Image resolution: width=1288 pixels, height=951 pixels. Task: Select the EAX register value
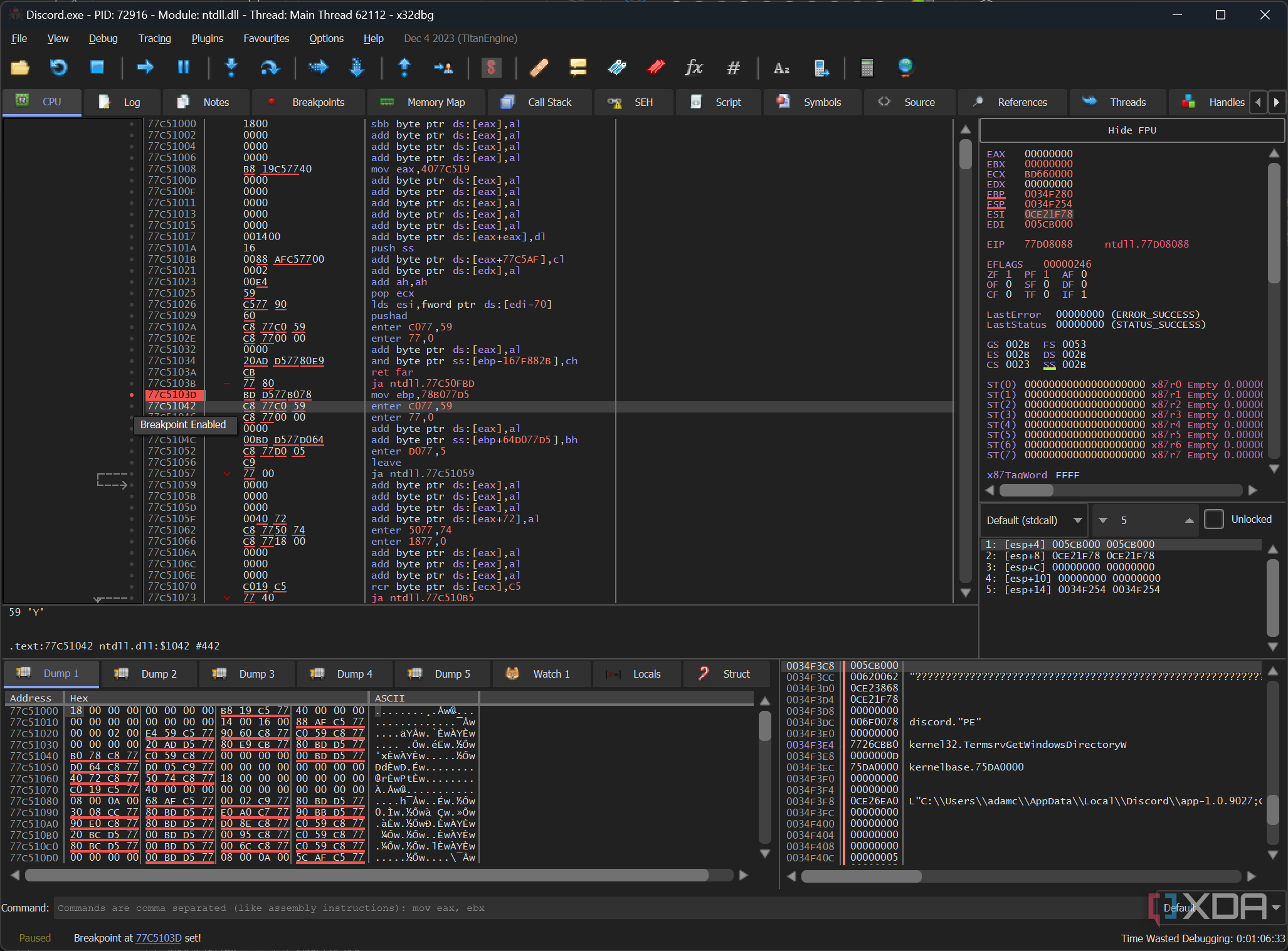1048,154
